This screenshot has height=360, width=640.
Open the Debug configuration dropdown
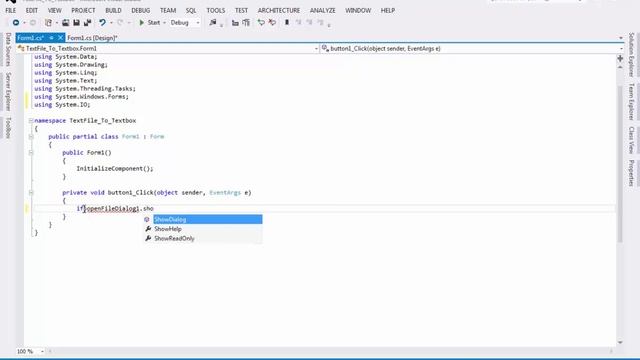185,23
